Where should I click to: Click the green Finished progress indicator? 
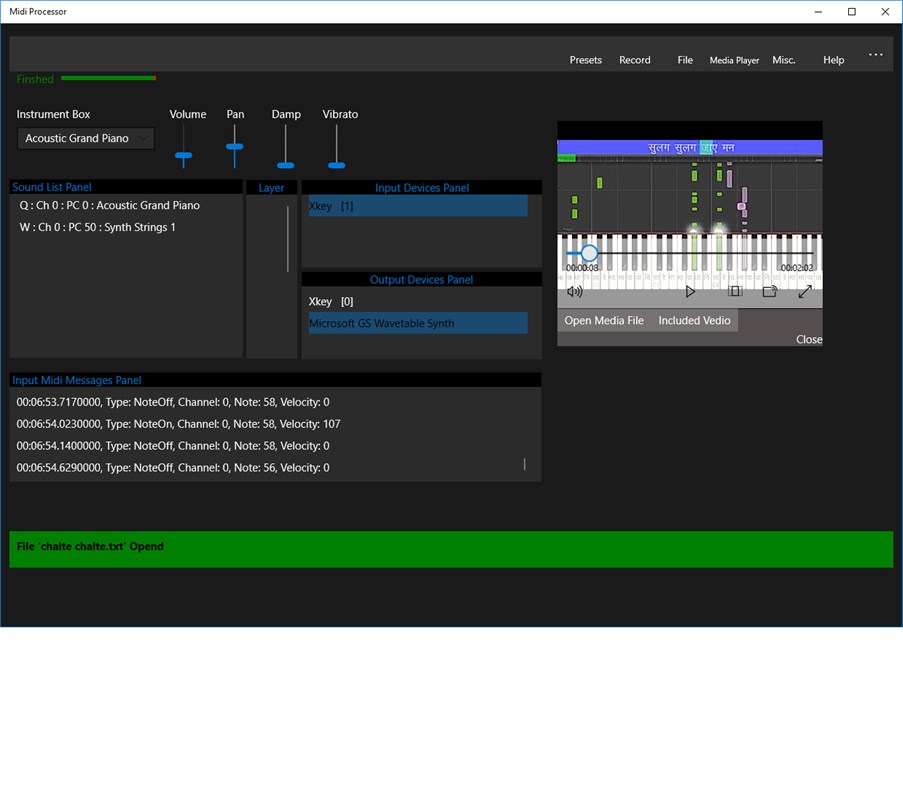pyautogui.click(x=107, y=78)
